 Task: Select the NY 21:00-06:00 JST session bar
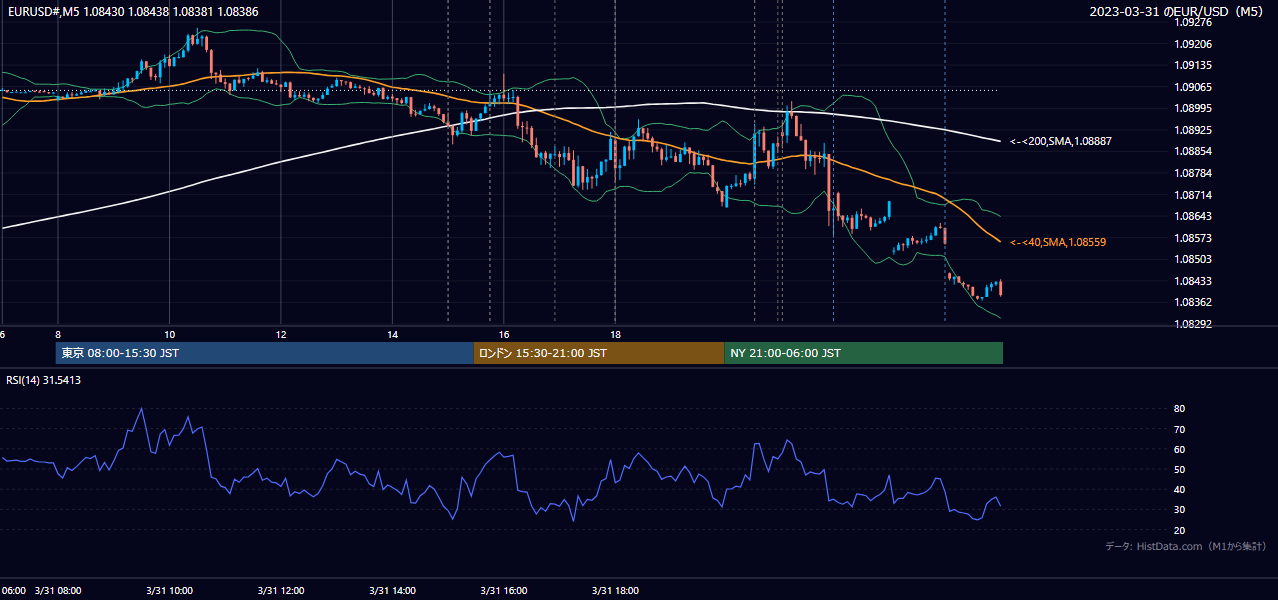point(863,353)
